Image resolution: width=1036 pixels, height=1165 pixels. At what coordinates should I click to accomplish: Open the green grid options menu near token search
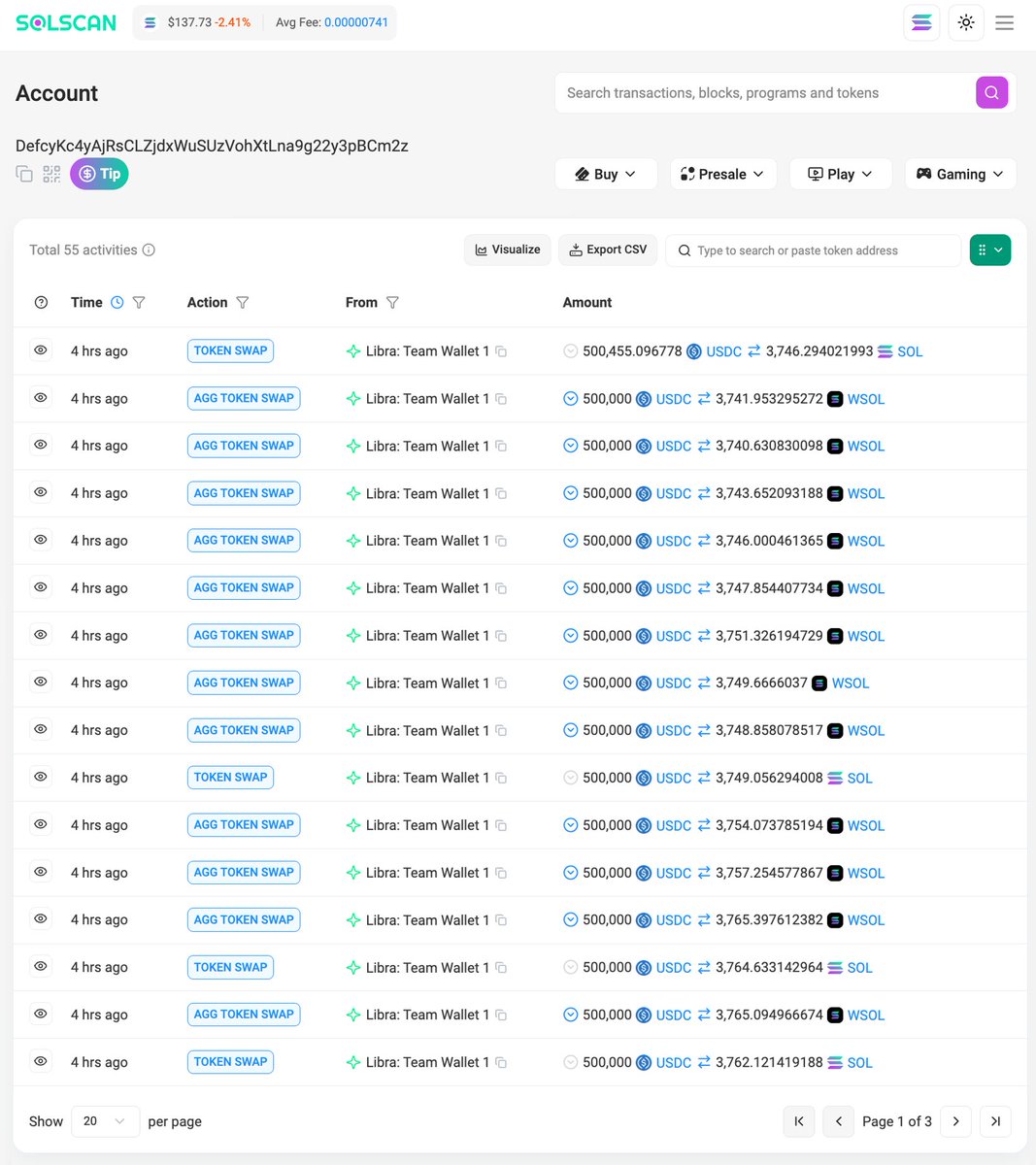989,250
